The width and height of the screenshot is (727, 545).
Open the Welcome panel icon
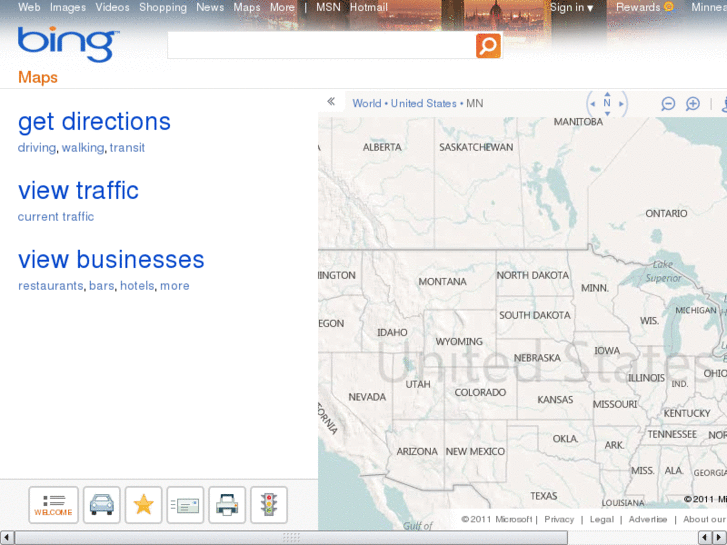(53, 505)
